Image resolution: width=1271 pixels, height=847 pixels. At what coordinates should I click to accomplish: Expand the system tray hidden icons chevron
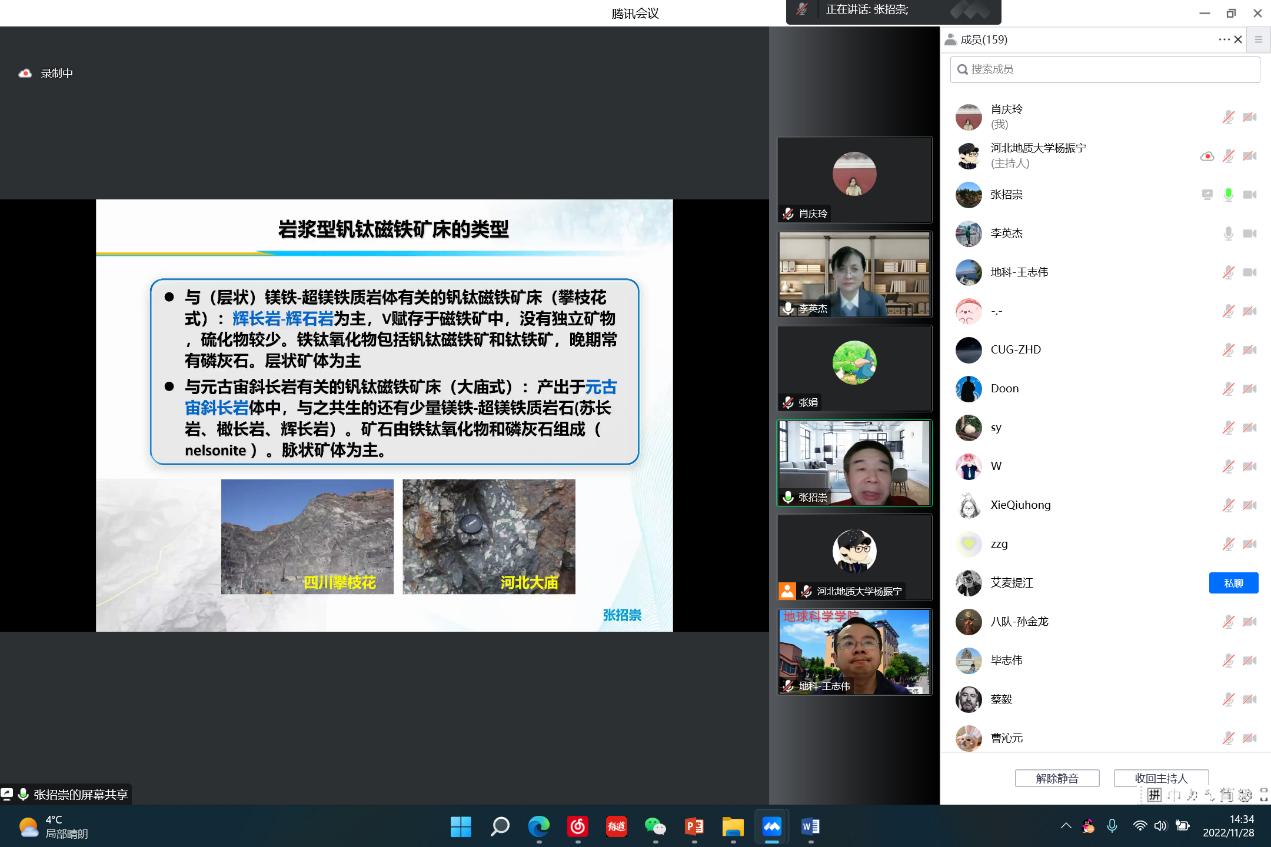tap(1065, 826)
